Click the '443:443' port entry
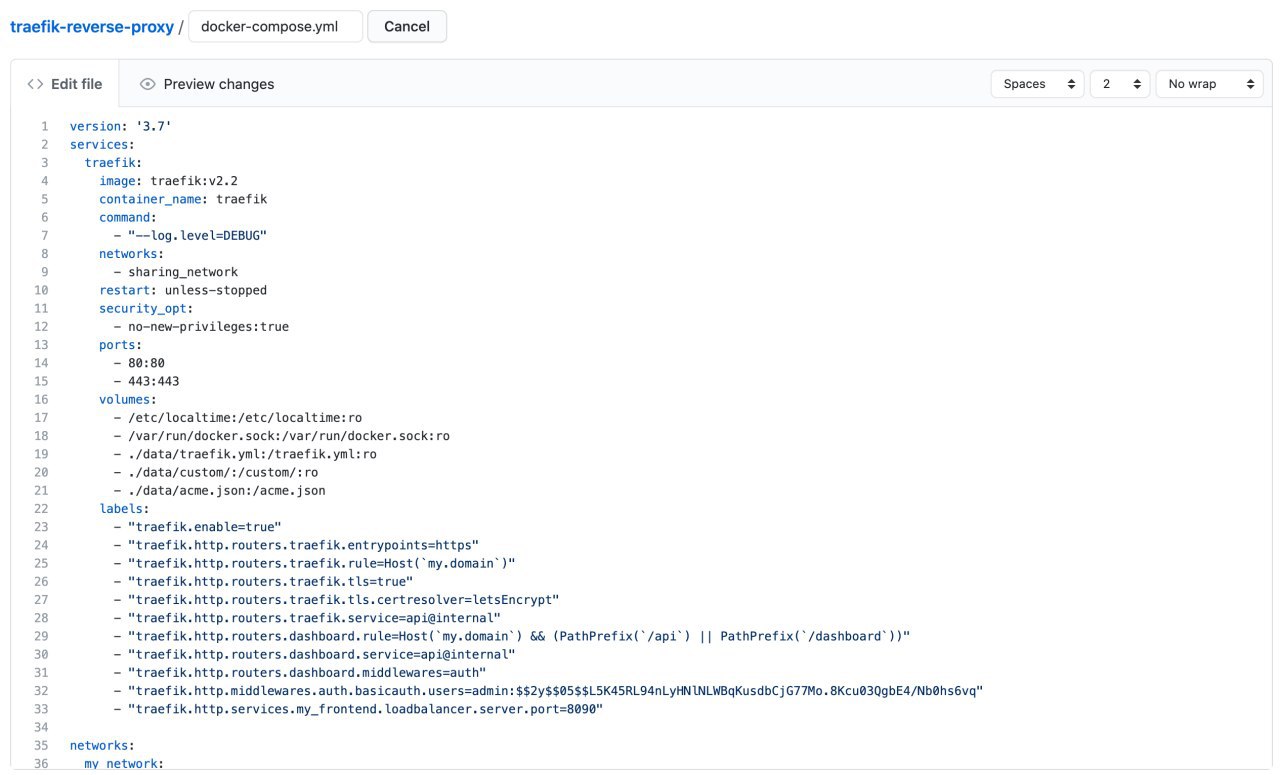This screenshot has height=775, width=1280. click(147, 381)
